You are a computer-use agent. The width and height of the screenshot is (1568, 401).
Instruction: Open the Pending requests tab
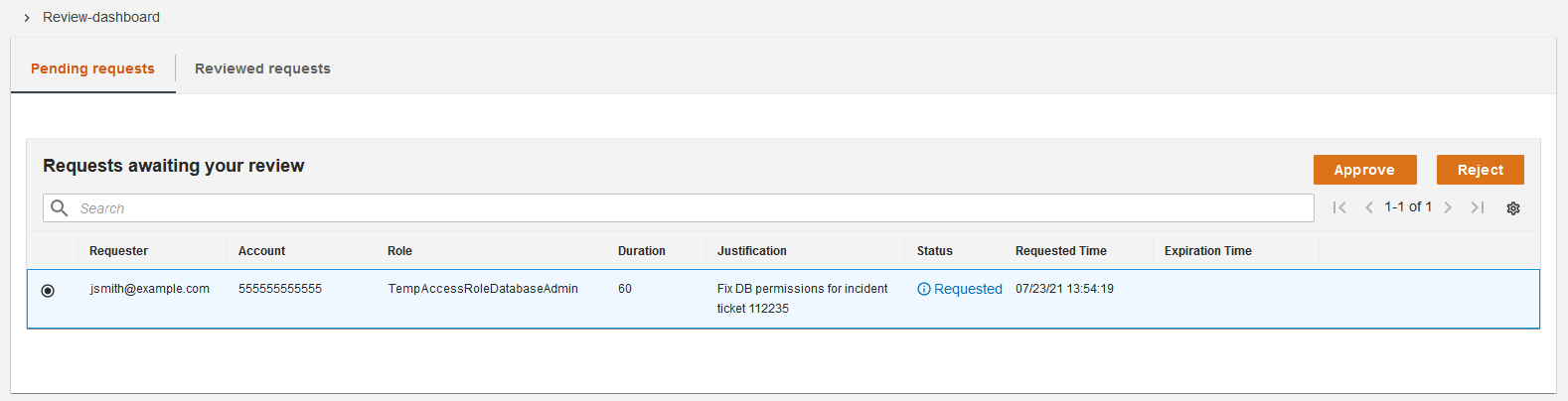(92, 68)
